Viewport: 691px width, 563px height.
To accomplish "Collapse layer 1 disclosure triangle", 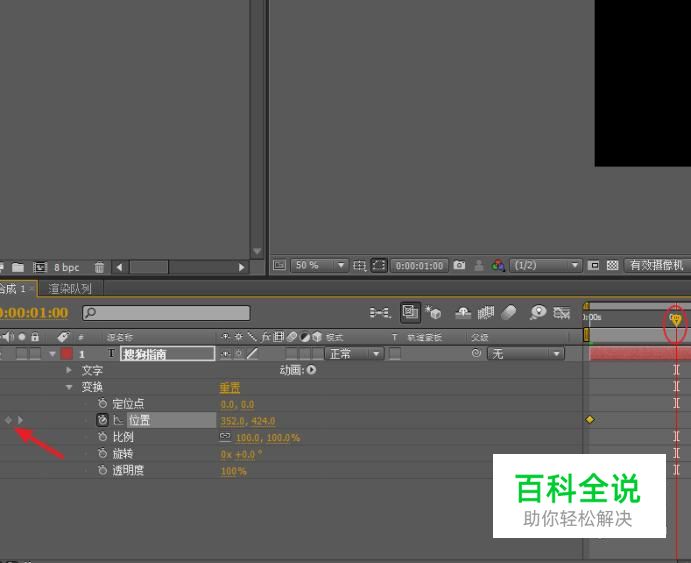I will [x=52, y=354].
